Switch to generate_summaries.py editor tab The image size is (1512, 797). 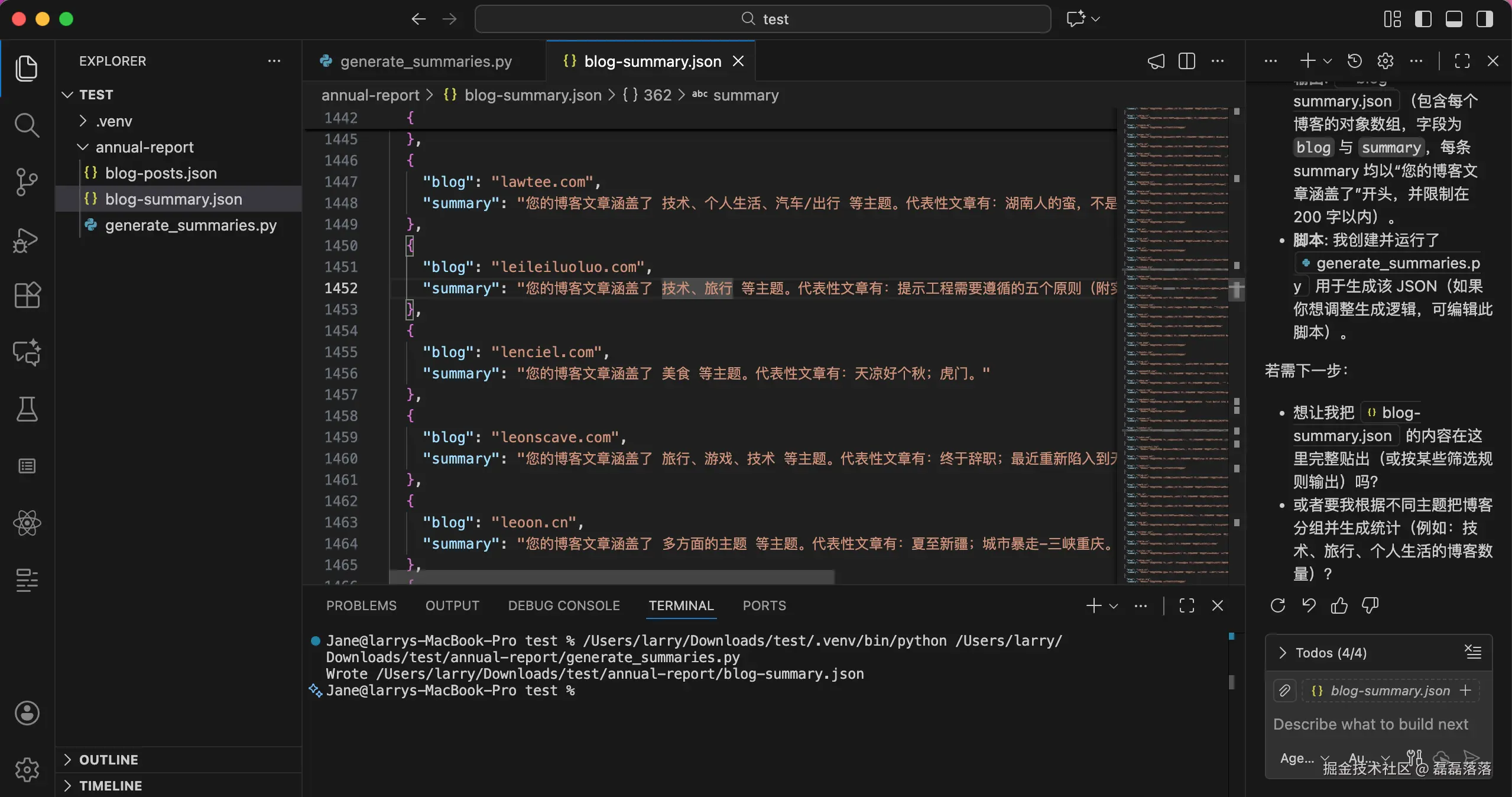click(426, 61)
